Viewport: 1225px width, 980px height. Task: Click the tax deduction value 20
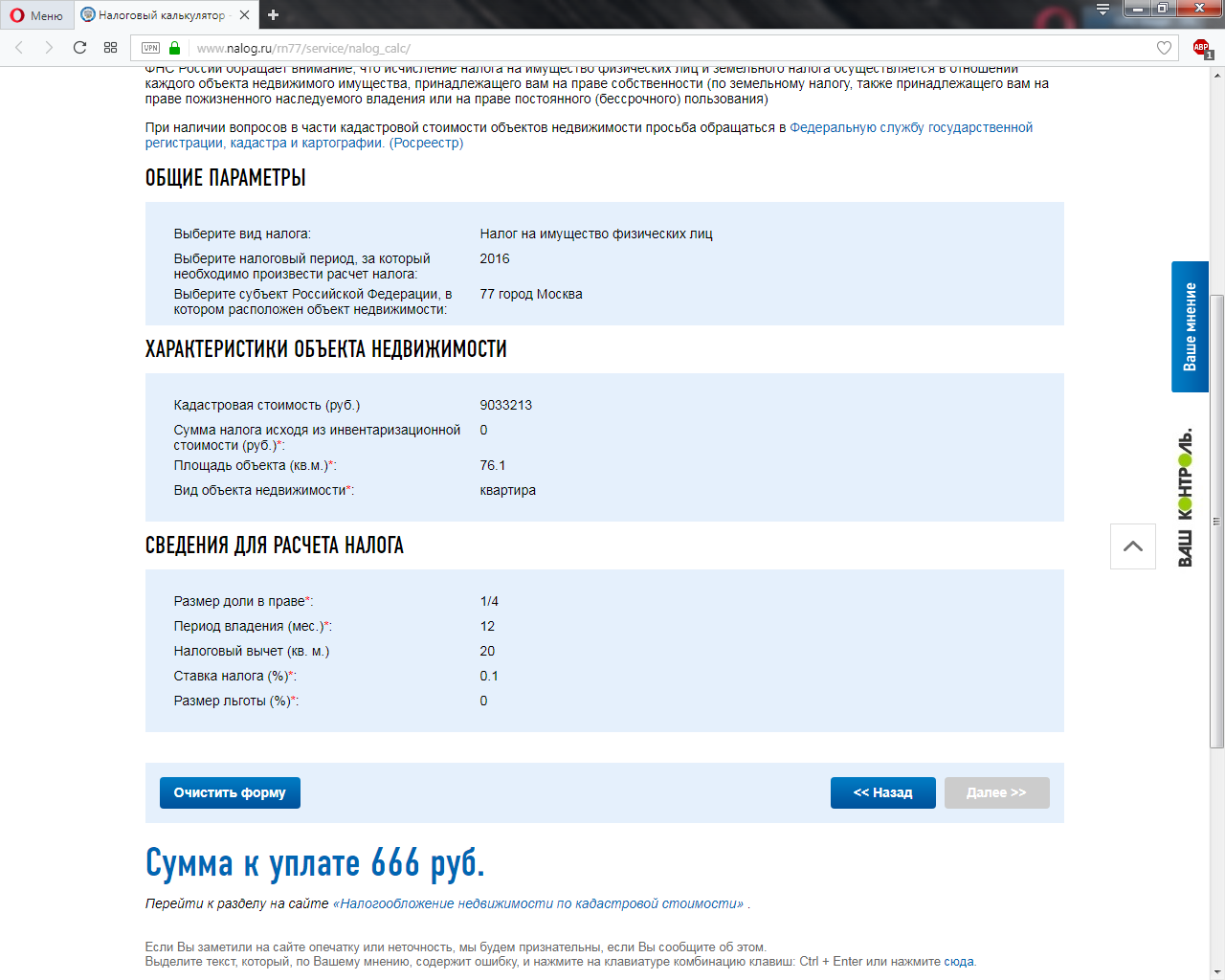click(487, 651)
